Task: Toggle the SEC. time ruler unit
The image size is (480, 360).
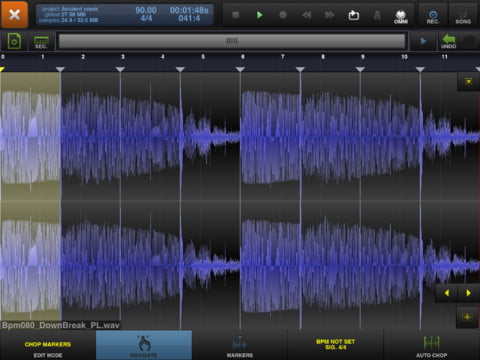Action: click(x=41, y=42)
